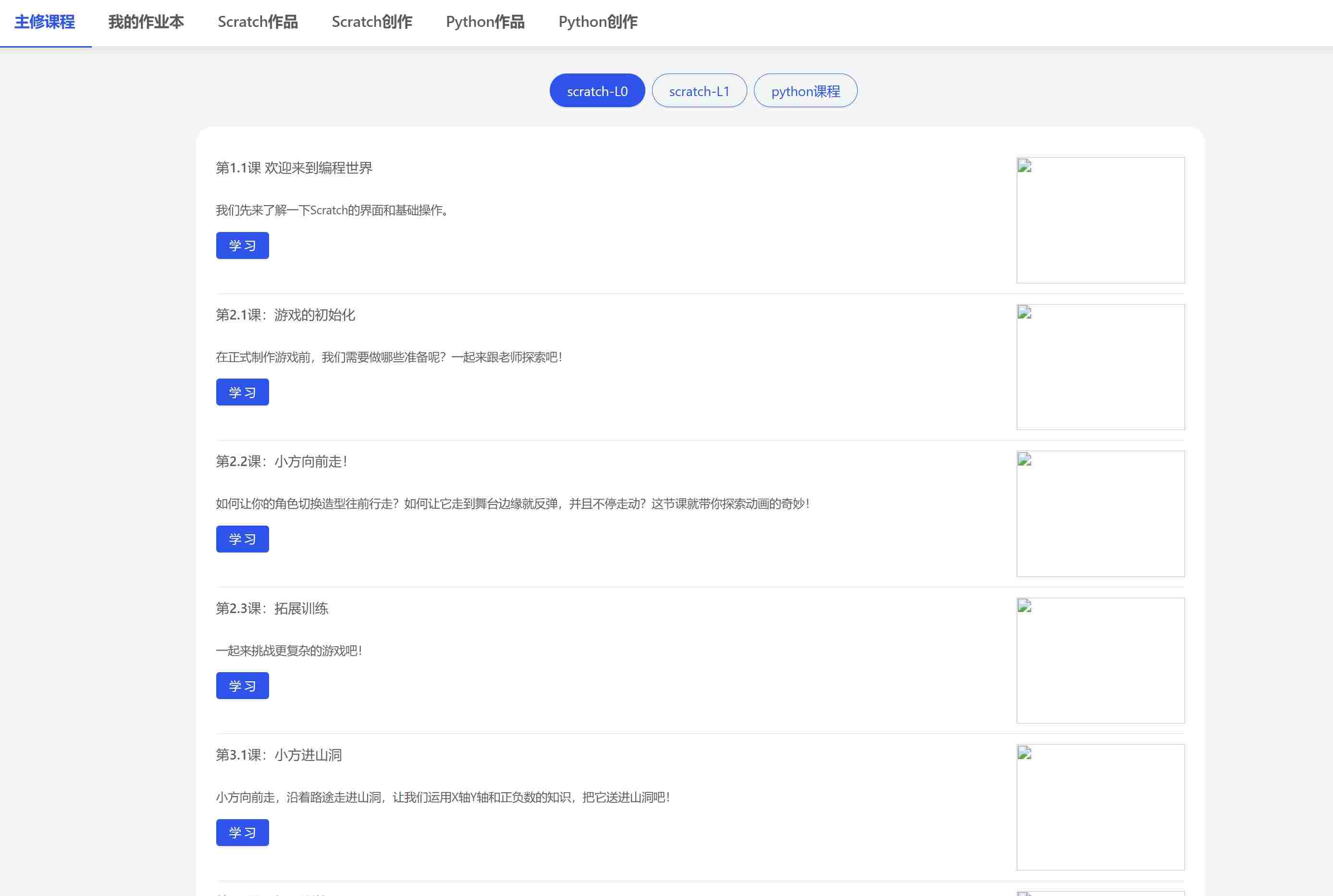Select the scratch-L0 course filter
This screenshot has width=1333, height=896.
[x=597, y=91]
